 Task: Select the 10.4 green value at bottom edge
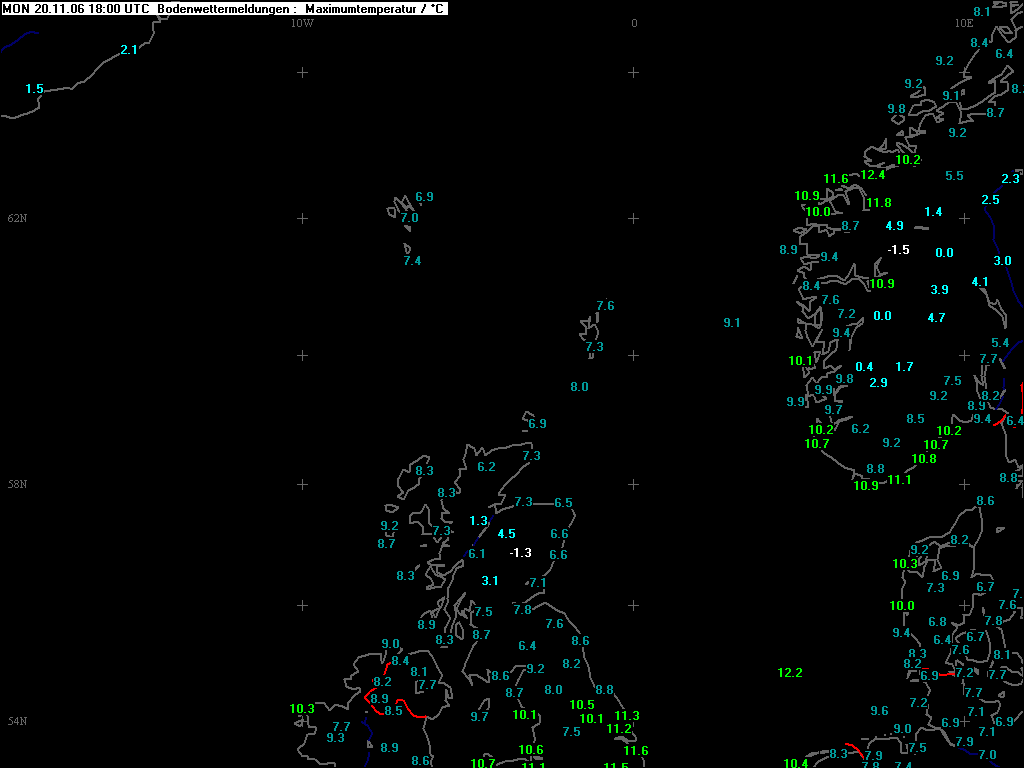coord(795,763)
